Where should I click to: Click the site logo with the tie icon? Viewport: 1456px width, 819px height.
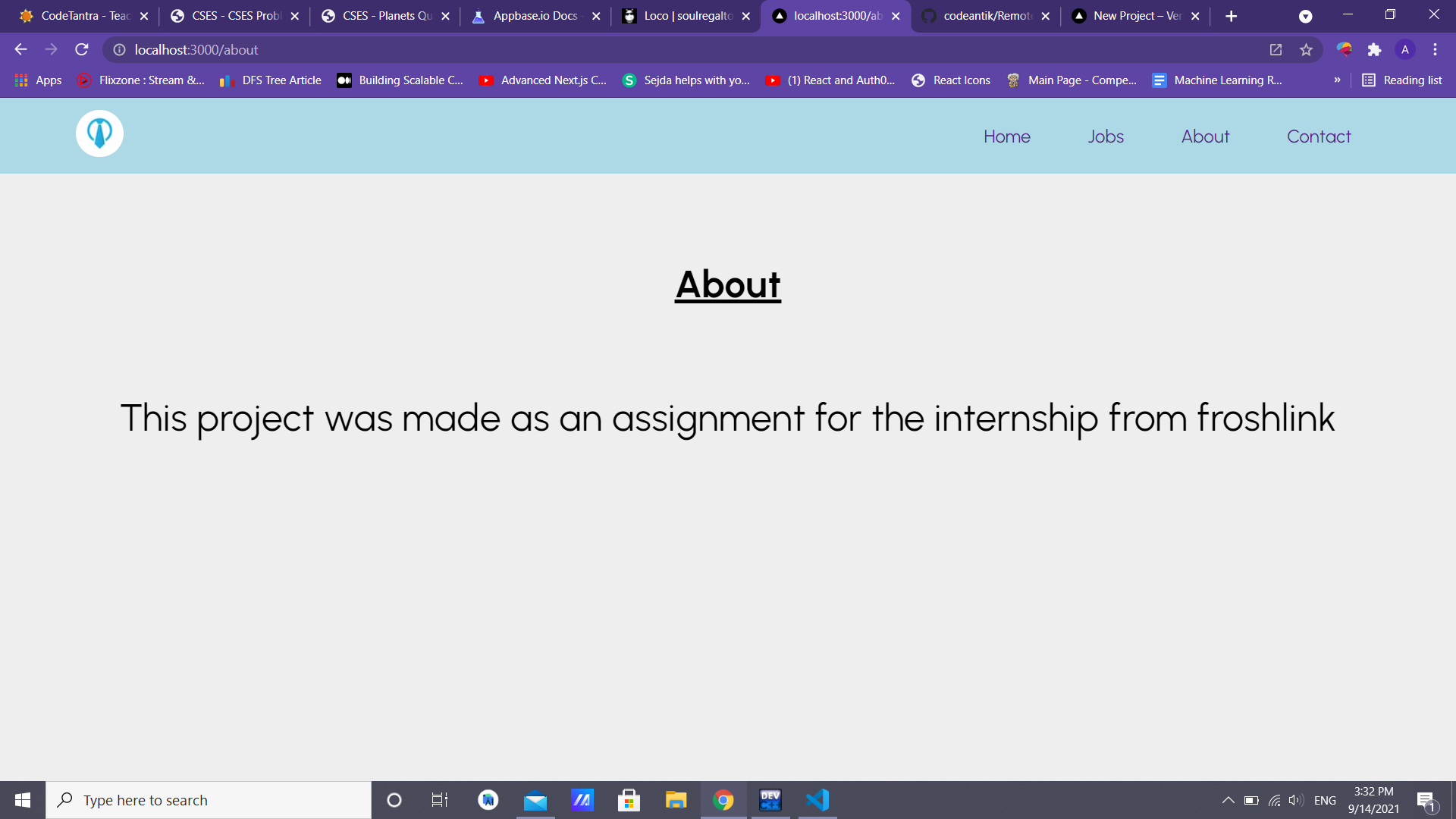tap(99, 133)
